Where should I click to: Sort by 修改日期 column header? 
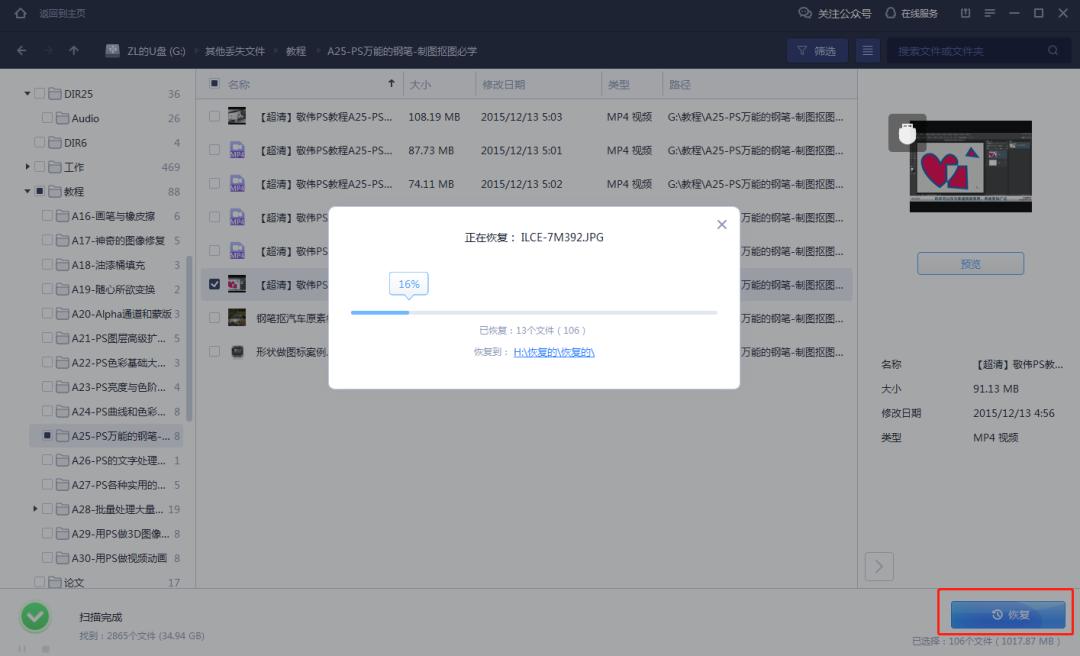click(503, 84)
